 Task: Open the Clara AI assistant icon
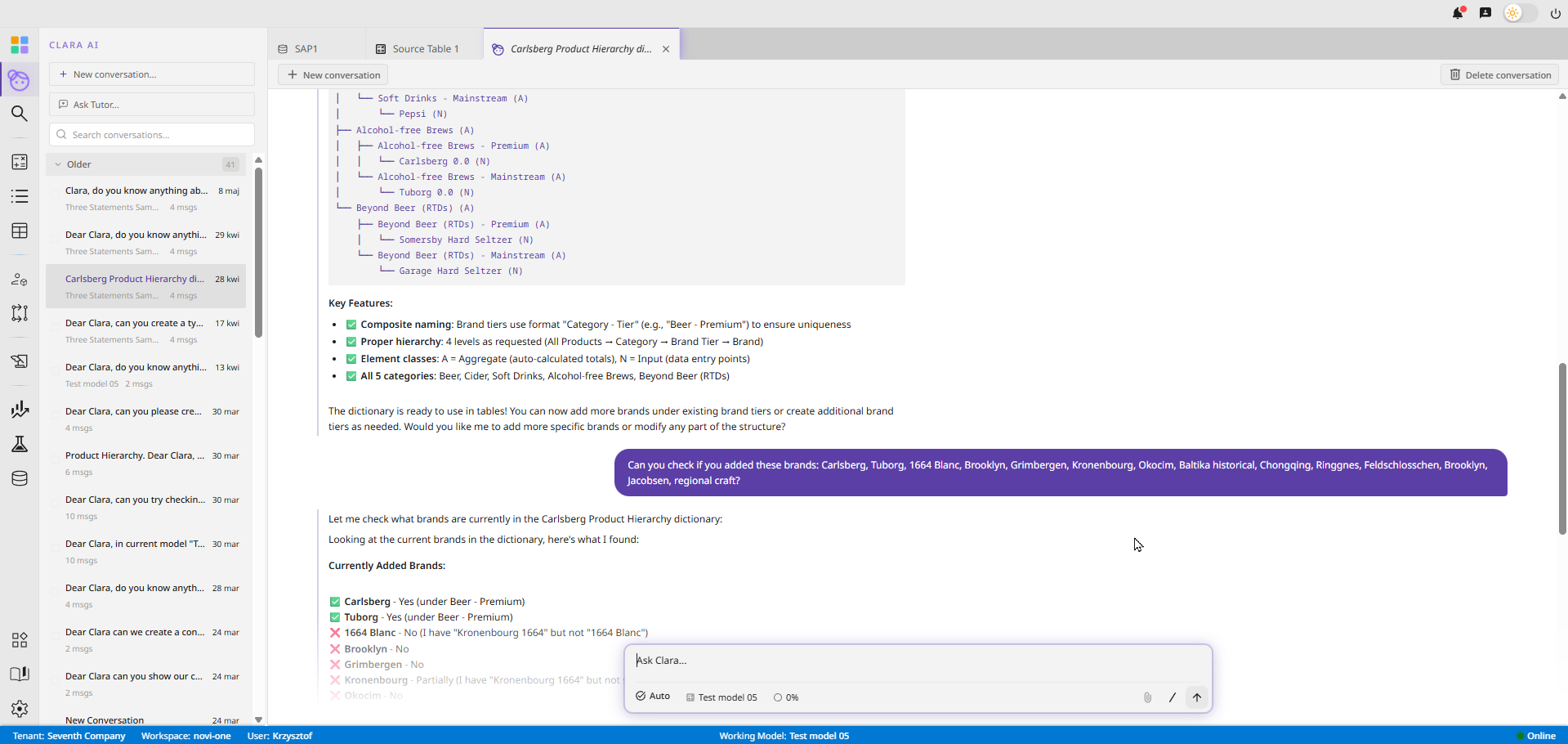[20, 80]
